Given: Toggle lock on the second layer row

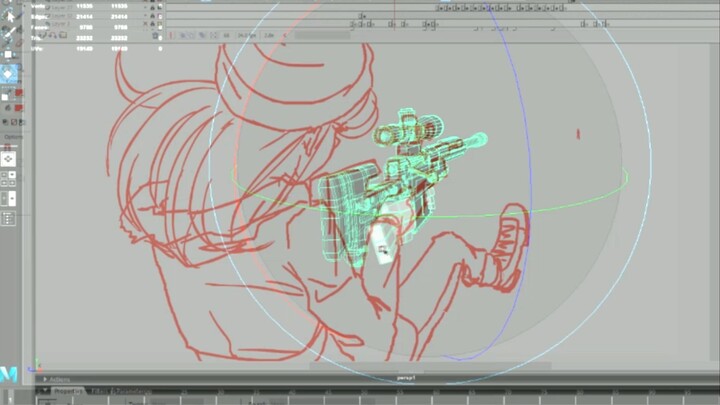Looking at the screenshot, I should click(x=152, y=16).
